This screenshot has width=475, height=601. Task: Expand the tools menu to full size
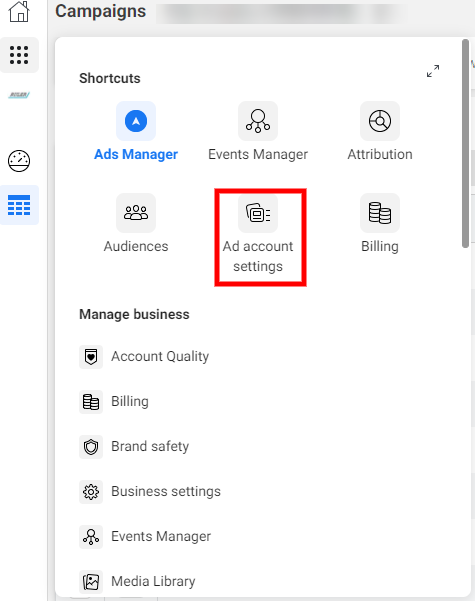433,71
